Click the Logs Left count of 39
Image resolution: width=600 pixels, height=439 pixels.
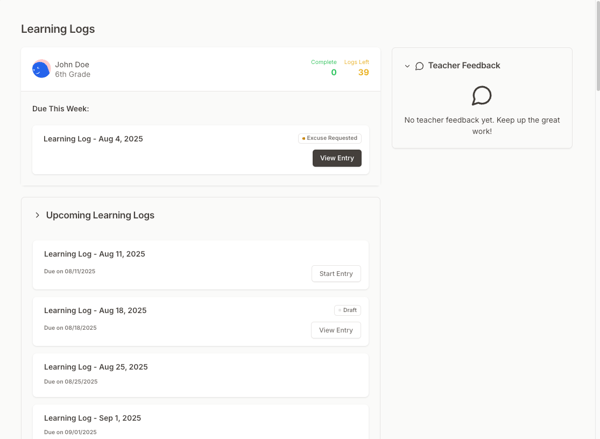(363, 72)
